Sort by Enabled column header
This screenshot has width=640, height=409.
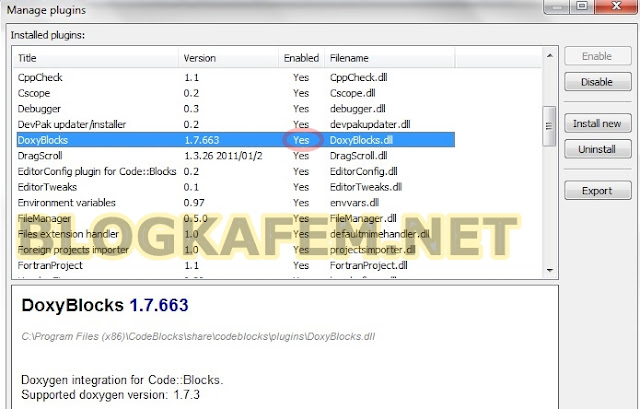[301, 58]
